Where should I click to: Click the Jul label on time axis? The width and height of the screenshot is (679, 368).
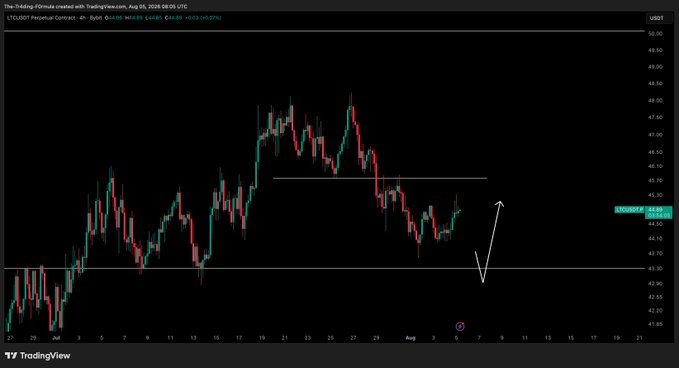click(56, 338)
